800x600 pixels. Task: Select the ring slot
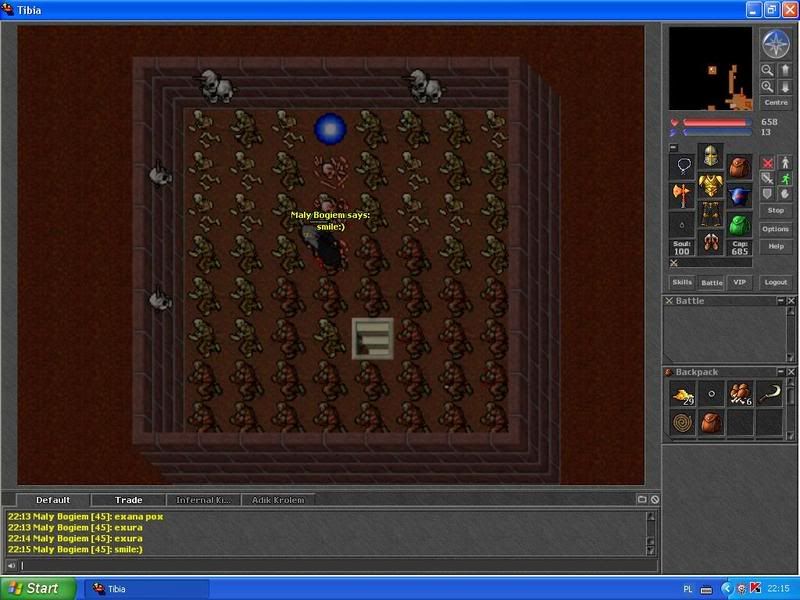click(682, 225)
